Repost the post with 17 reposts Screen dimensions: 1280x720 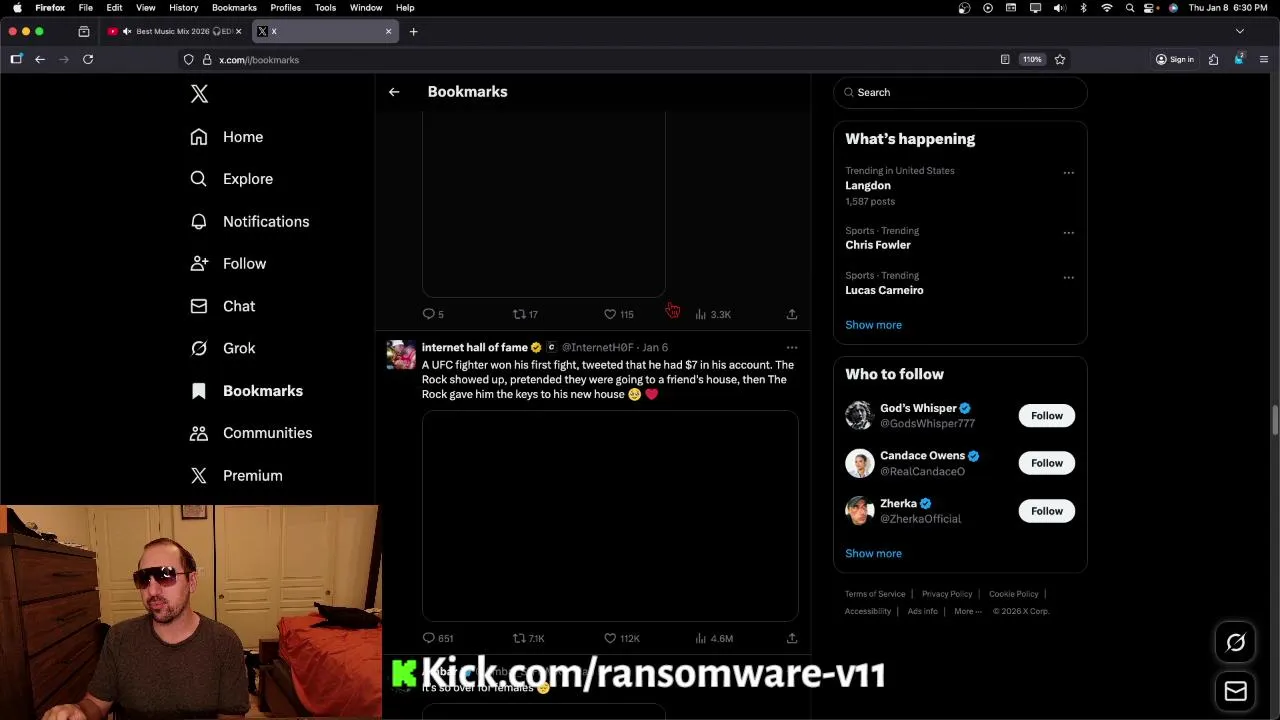point(525,314)
